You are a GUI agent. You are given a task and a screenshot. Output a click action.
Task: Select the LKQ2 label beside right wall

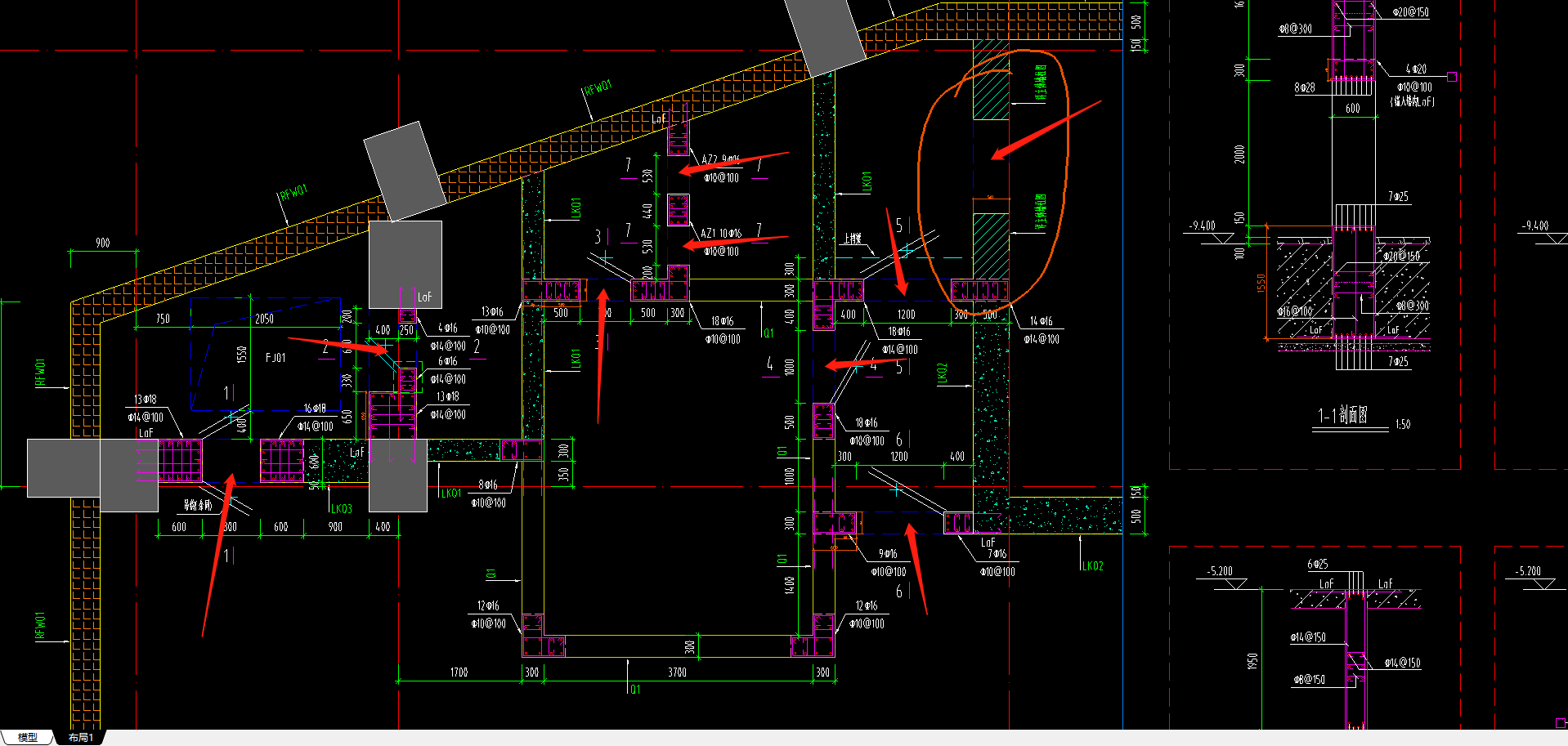[942, 373]
